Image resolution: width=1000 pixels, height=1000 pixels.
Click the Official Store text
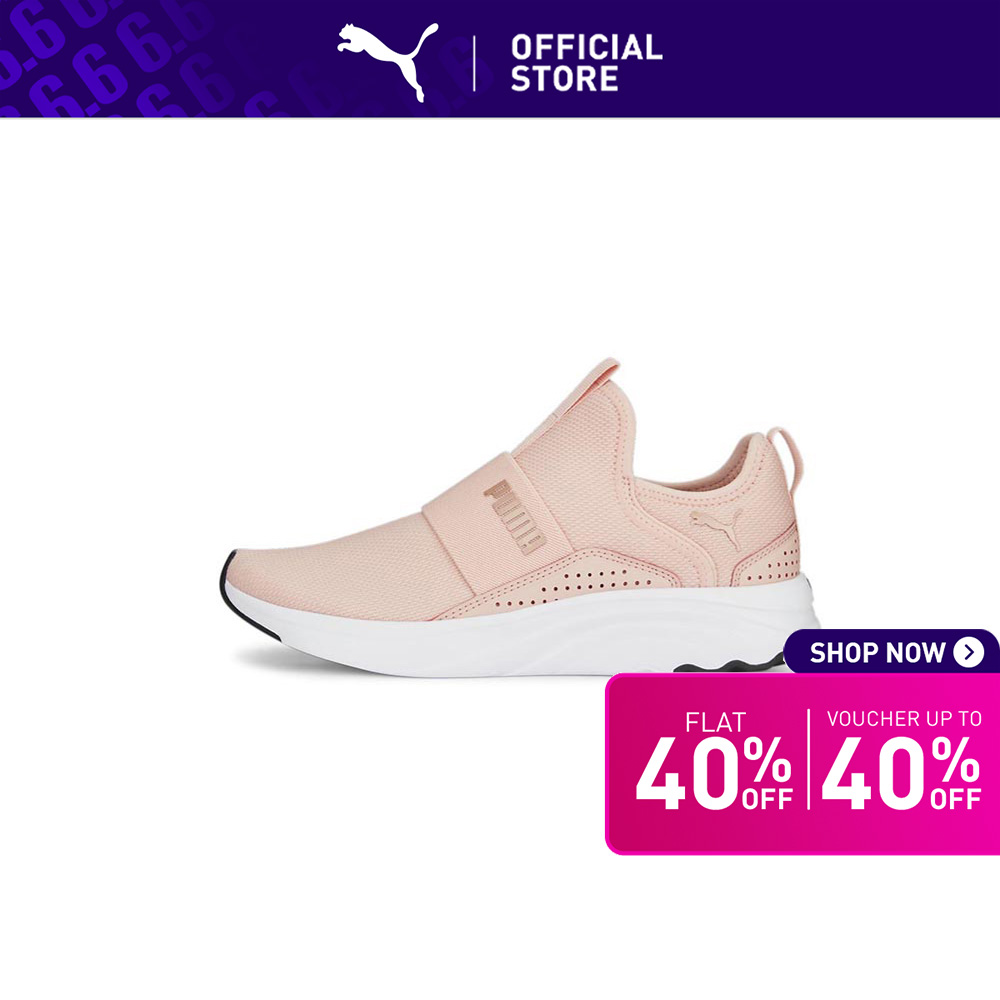[586, 62]
